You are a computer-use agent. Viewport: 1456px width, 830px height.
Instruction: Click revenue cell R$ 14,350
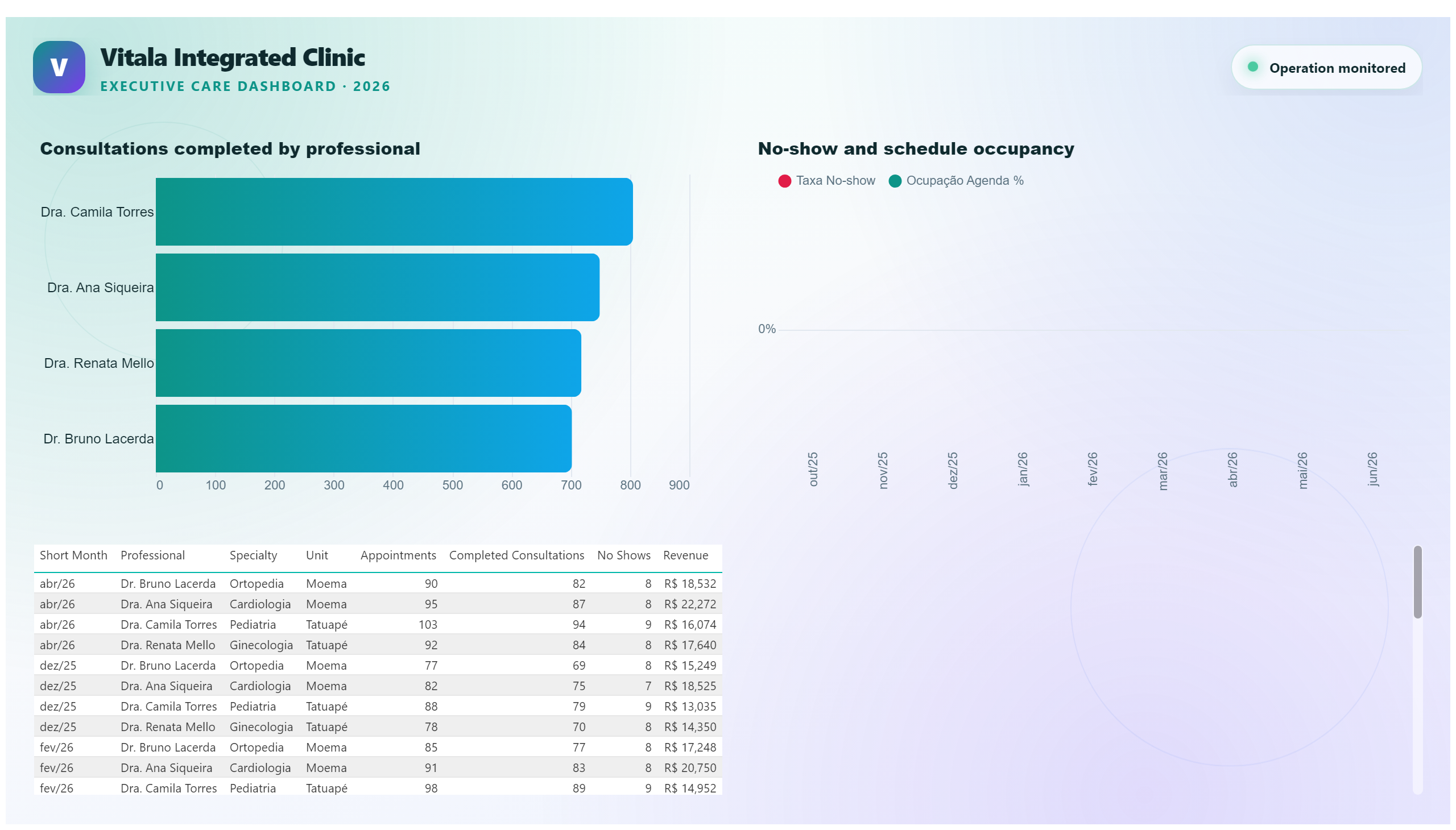(x=690, y=728)
